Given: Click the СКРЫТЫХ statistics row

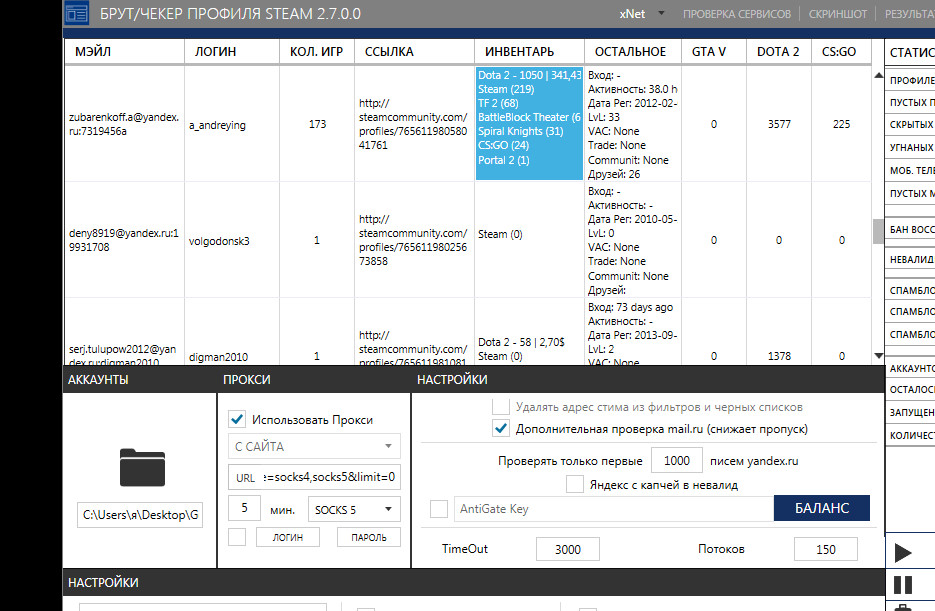Looking at the screenshot, I should (x=910, y=125).
